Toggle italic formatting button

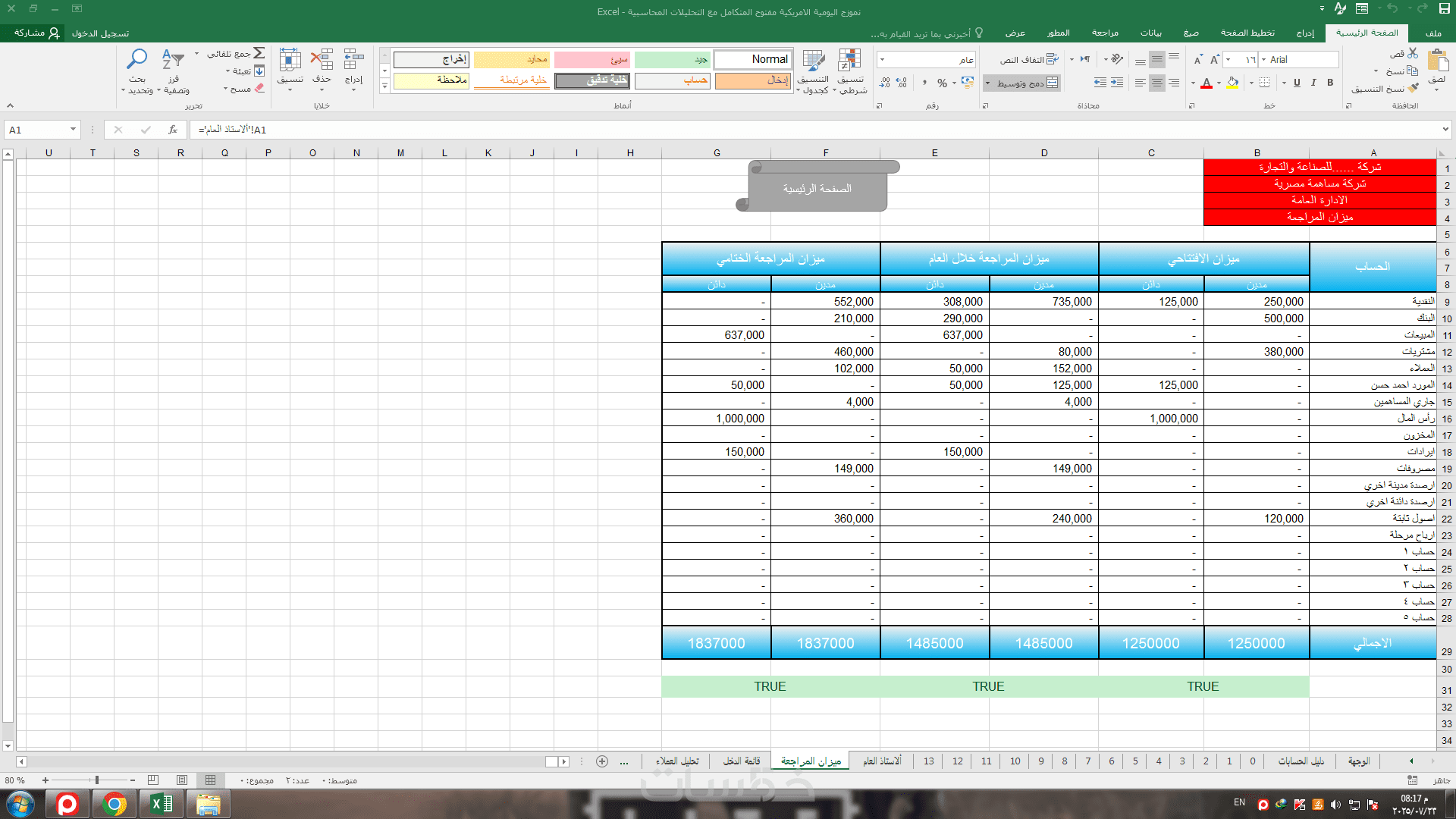(1313, 83)
